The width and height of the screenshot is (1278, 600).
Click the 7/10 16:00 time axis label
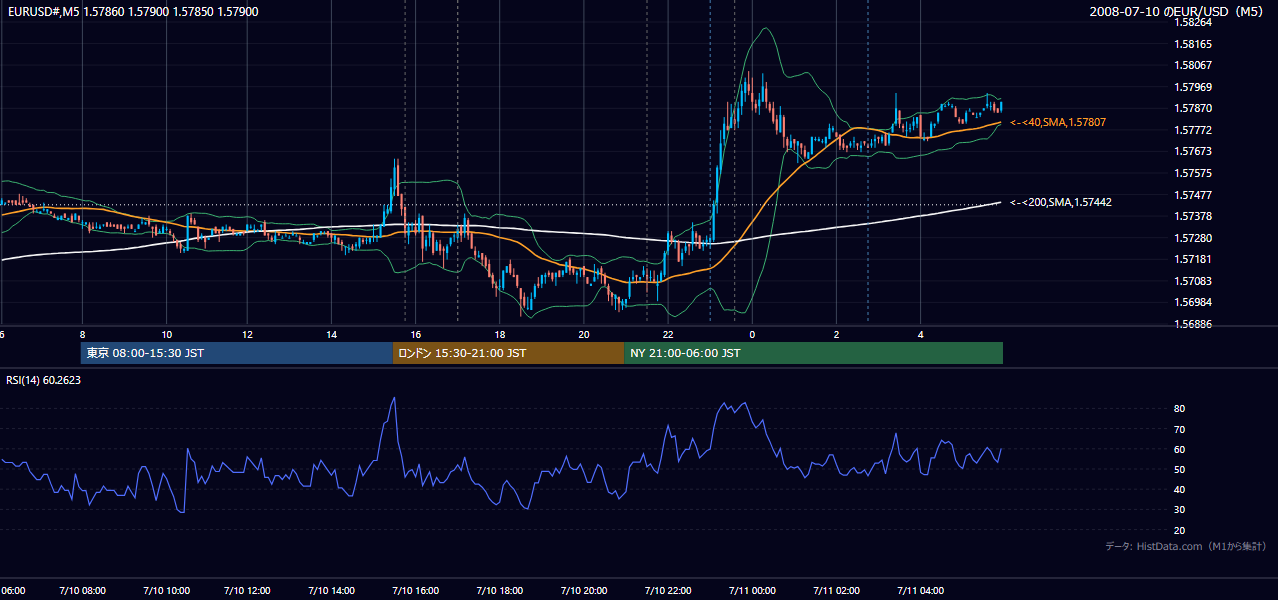click(x=416, y=590)
